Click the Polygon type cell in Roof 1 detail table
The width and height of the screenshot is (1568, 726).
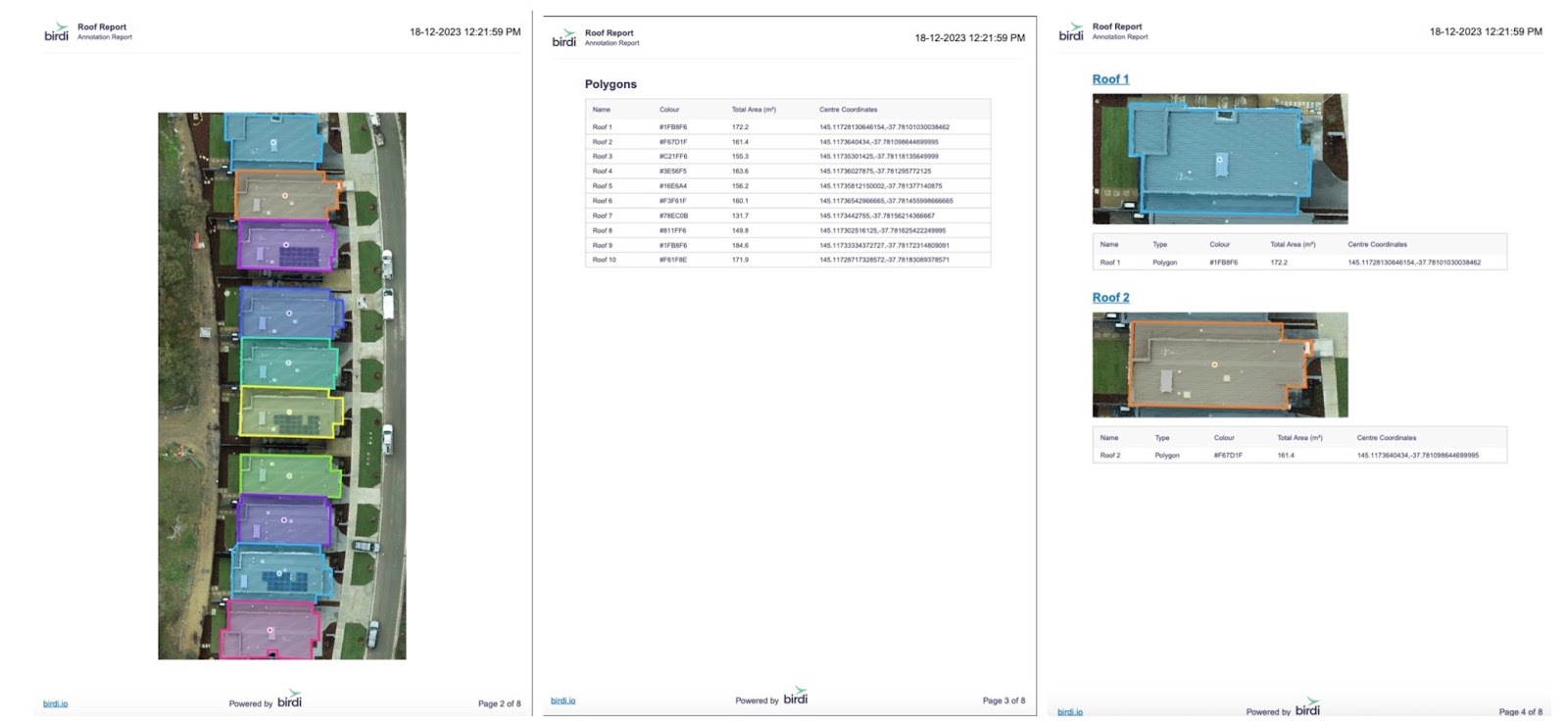click(x=1165, y=263)
